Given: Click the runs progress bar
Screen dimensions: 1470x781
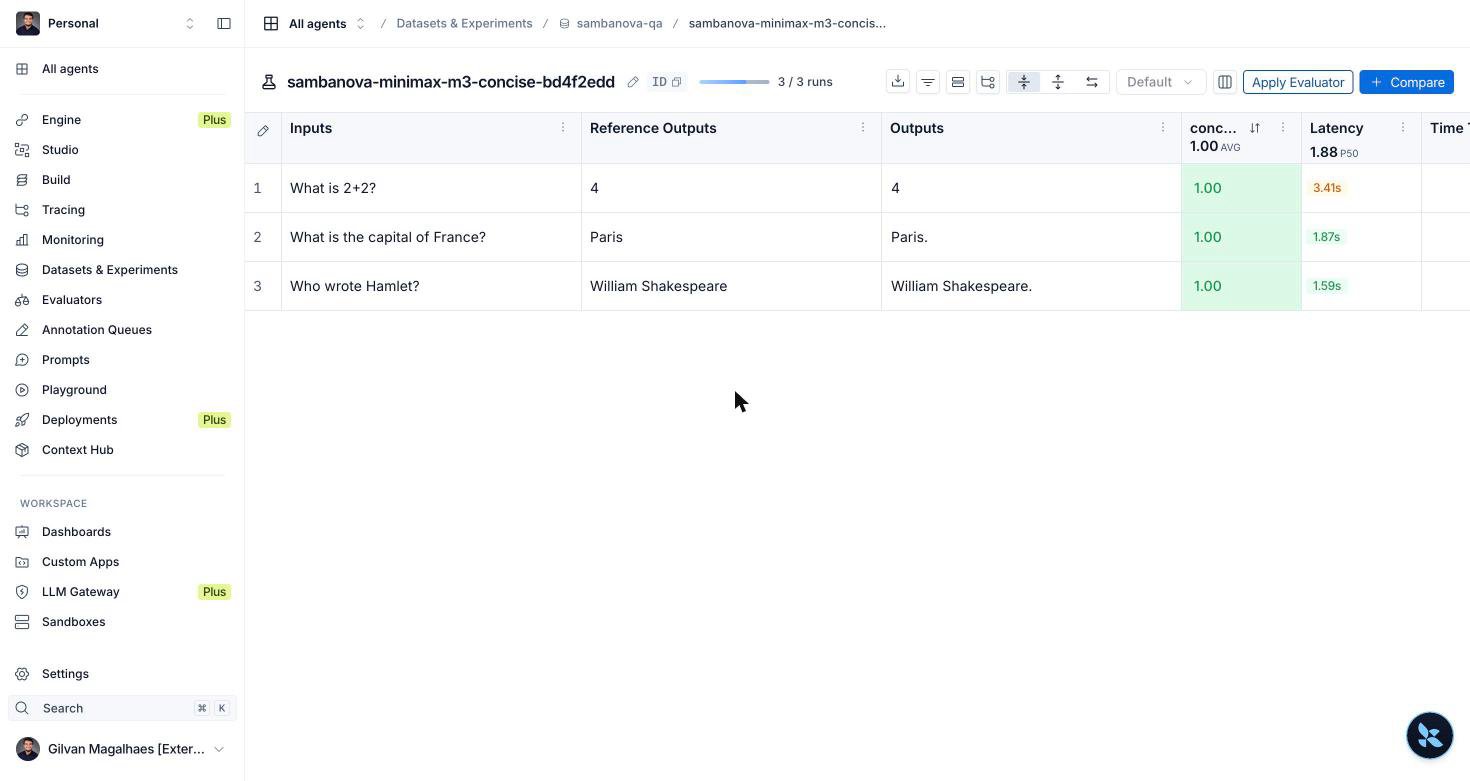Looking at the screenshot, I should [x=734, y=82].
